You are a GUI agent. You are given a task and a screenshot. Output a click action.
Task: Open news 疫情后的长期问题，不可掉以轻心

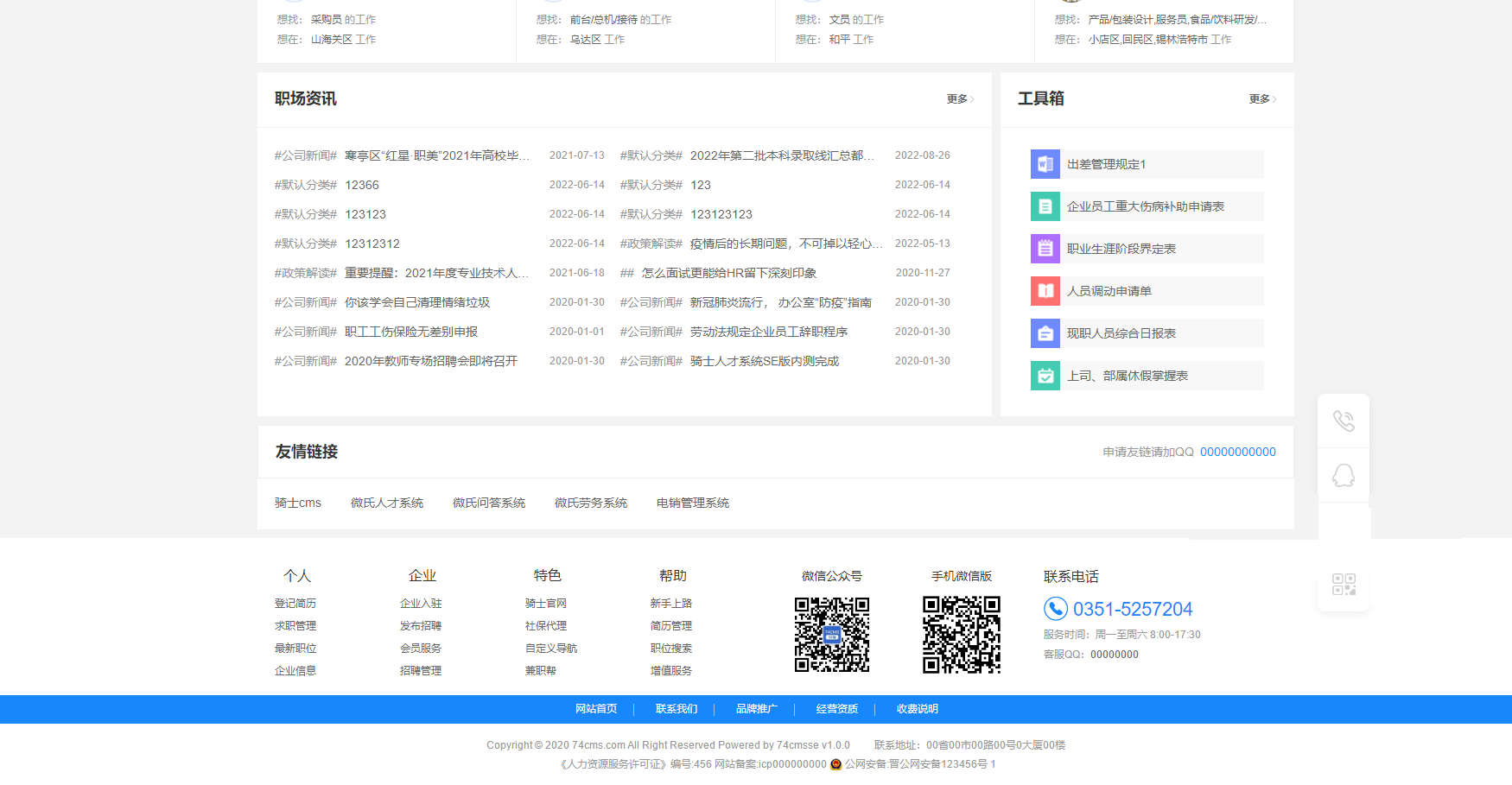(787, 244)
